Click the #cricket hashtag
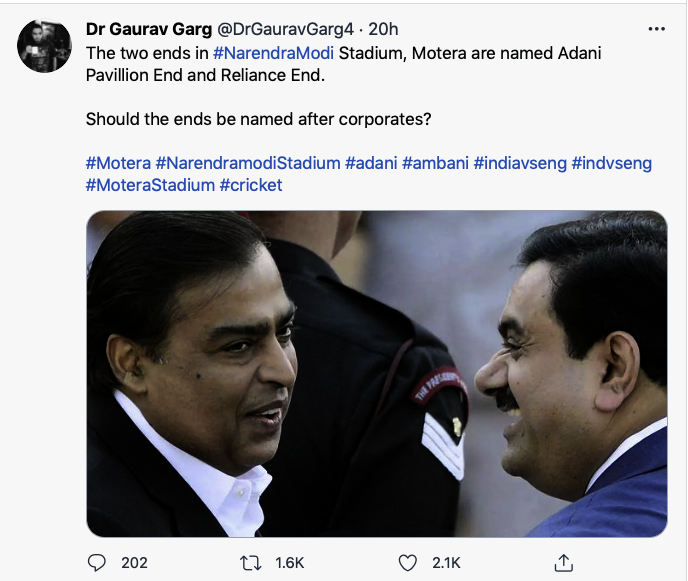Viewport: 688px width, 581px height. tap(251, 185)
